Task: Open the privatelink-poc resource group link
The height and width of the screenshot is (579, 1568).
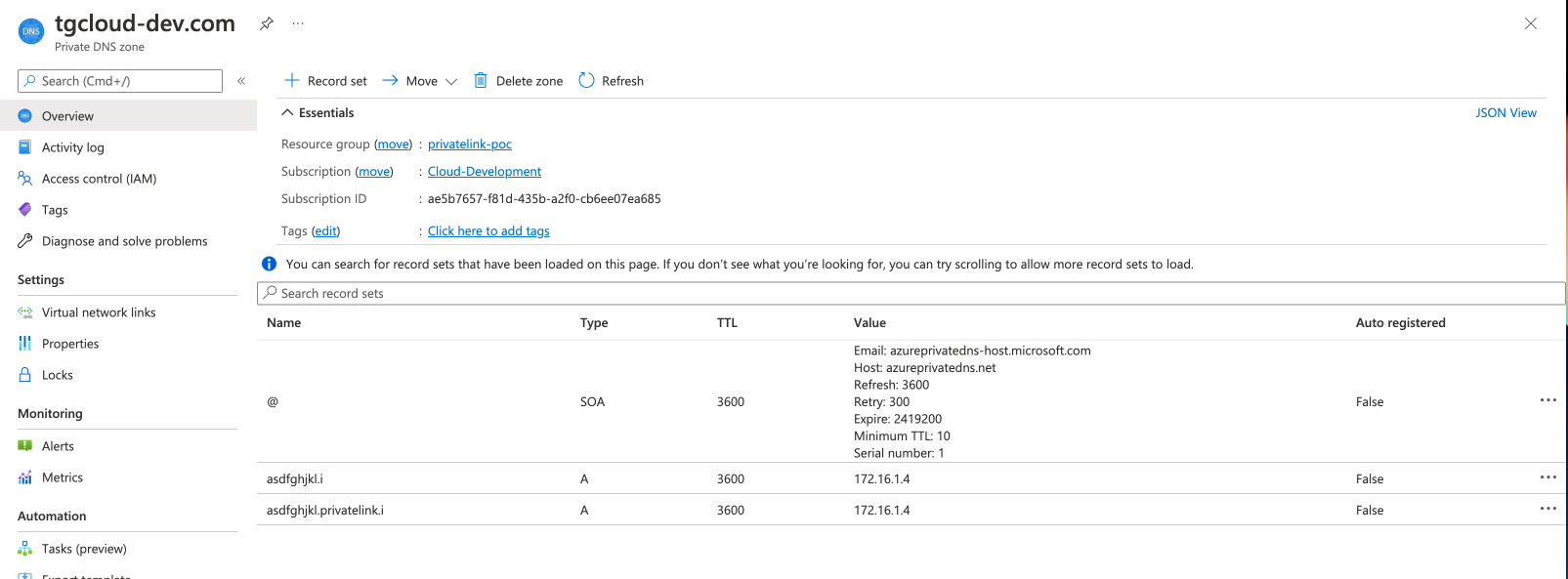Action: [x=470, y=145]
